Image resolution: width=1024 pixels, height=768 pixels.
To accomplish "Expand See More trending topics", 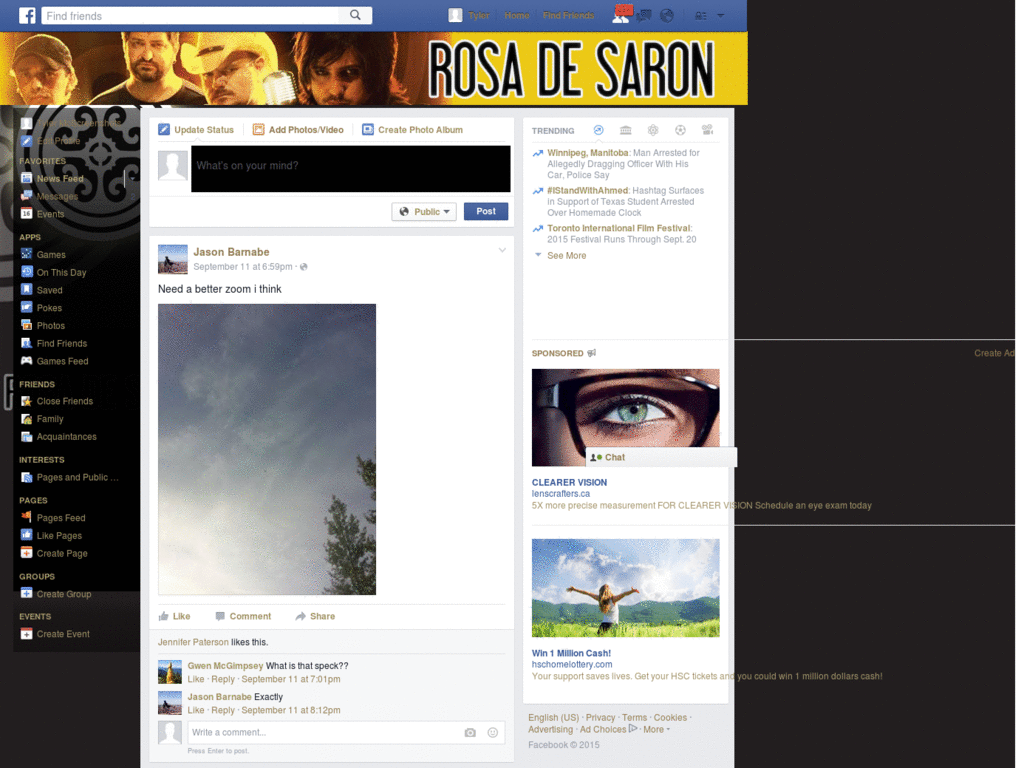I will (566, 255).
